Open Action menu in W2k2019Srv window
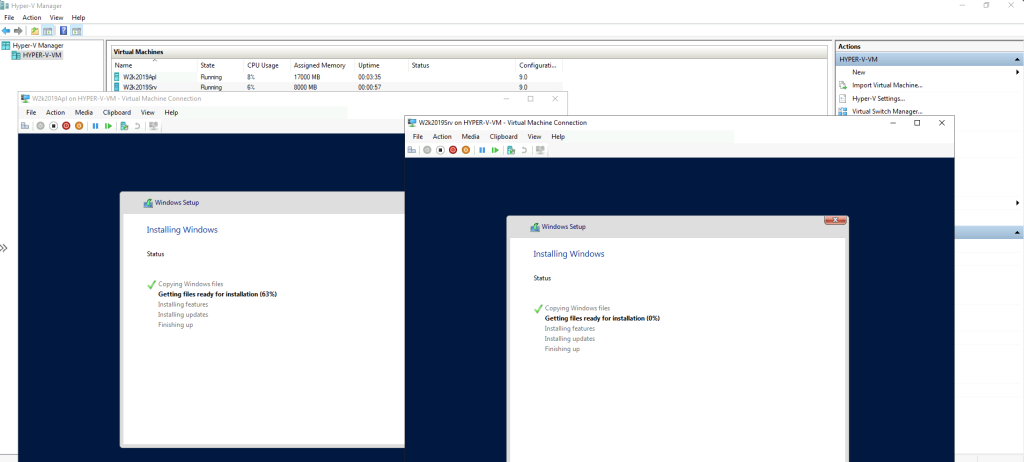 (442, 137)
